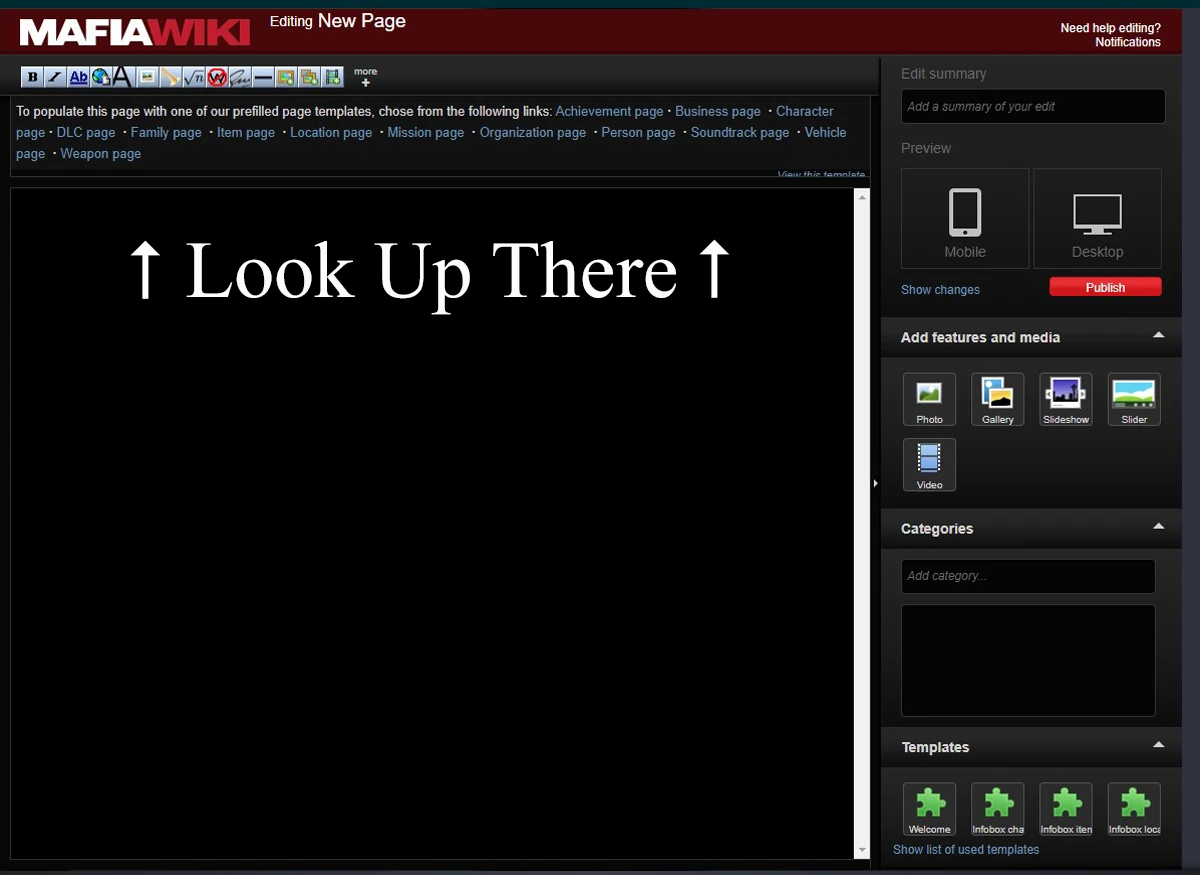Insert the Infobox location template
The width and height of the screenshot is (1200, 875).
coord(1134,809)
